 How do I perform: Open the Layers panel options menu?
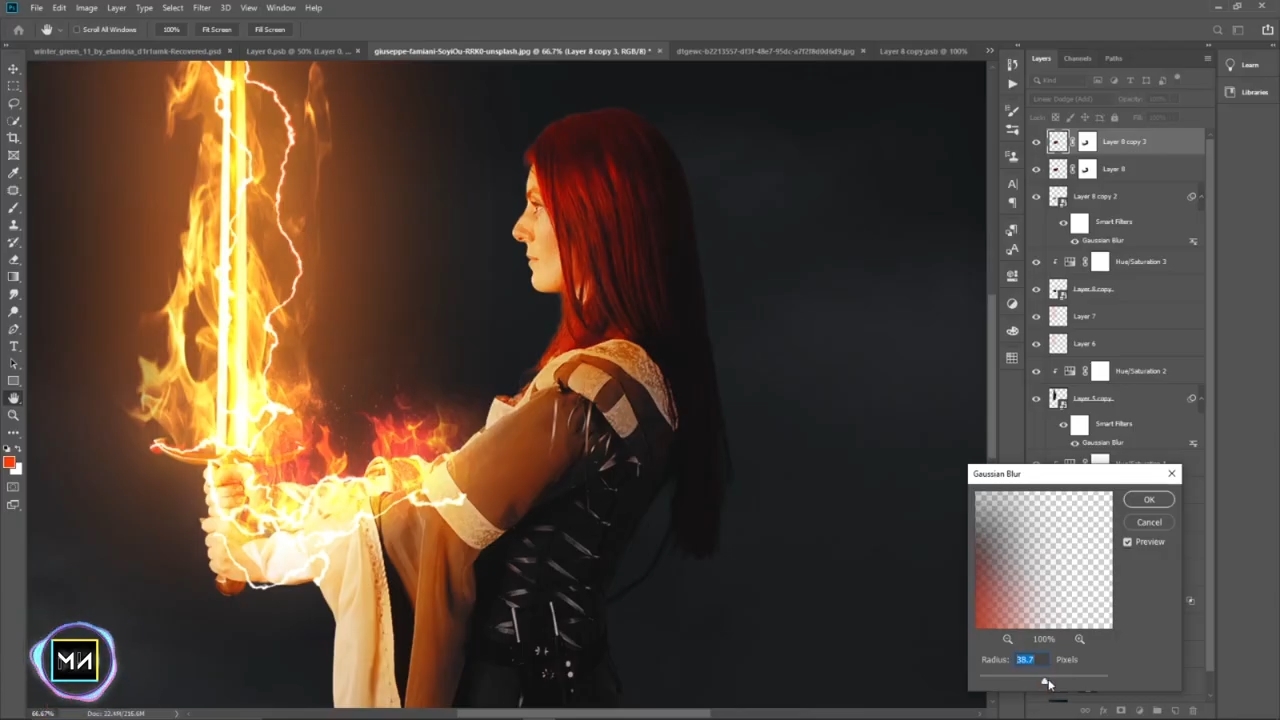[1207, 59]
